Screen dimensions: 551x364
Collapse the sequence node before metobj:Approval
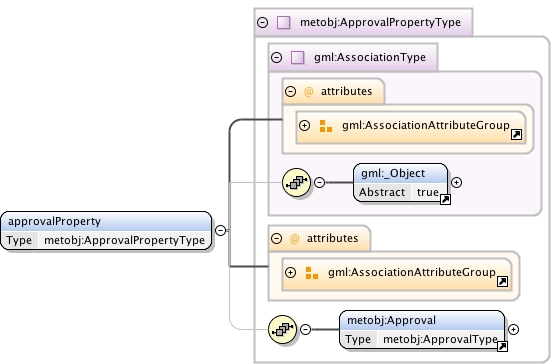point(305,329)
